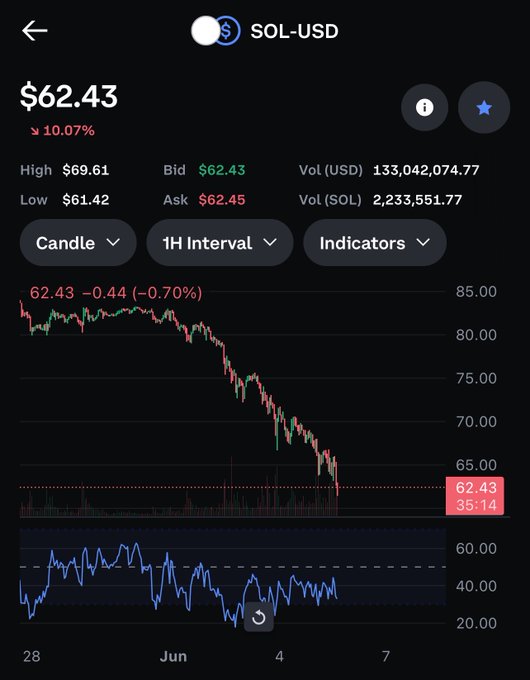Tap the candle readout 62.43 −0.44 (−0.70%)
The height and width of the screenshot is (680, 530).
[x=116, y=293]
